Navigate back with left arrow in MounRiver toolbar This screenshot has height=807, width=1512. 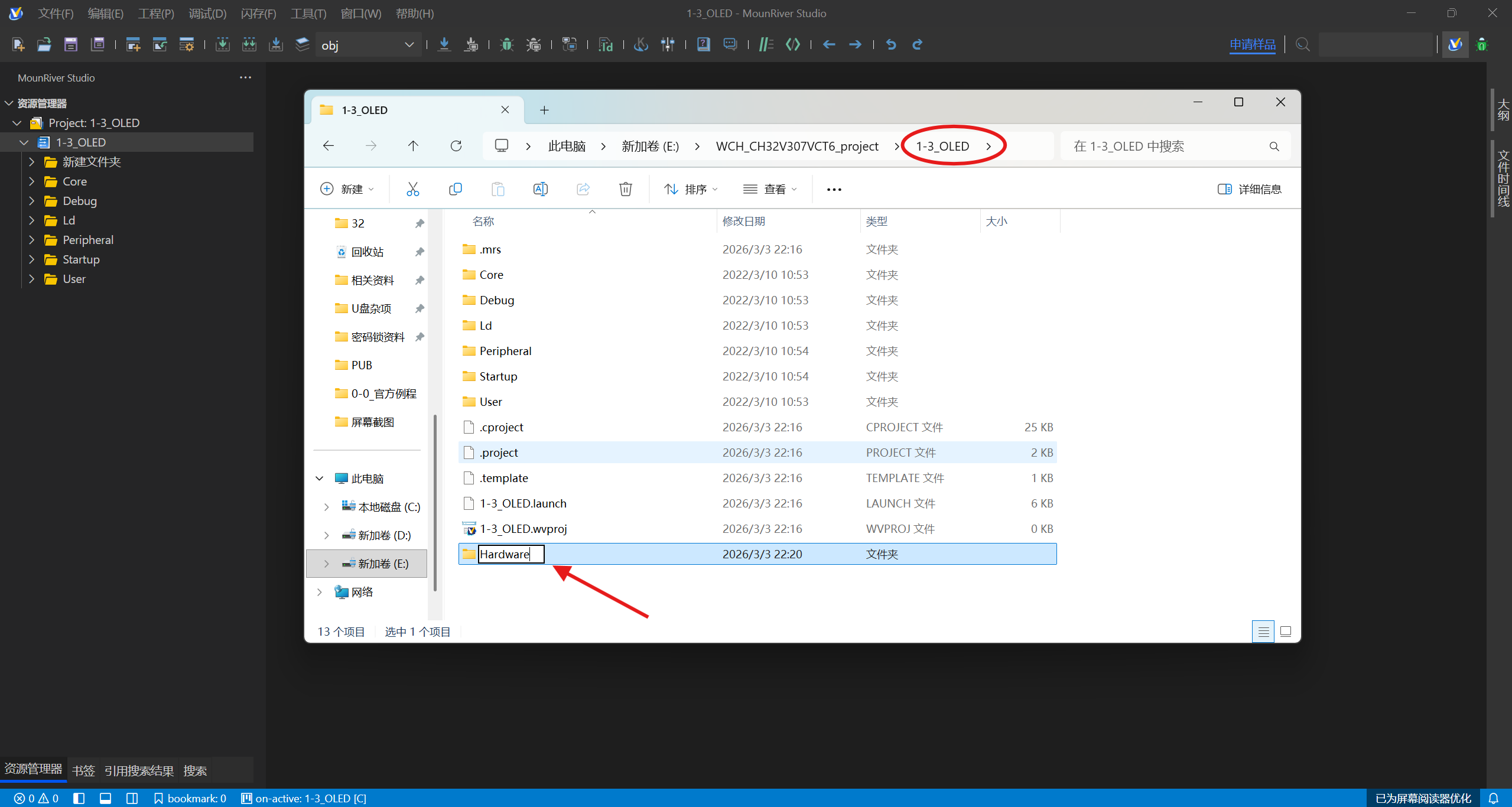point(829,44)
